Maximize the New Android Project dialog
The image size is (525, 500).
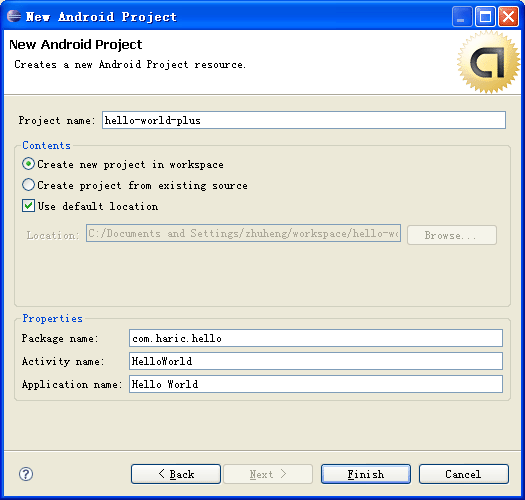[485, 16]
